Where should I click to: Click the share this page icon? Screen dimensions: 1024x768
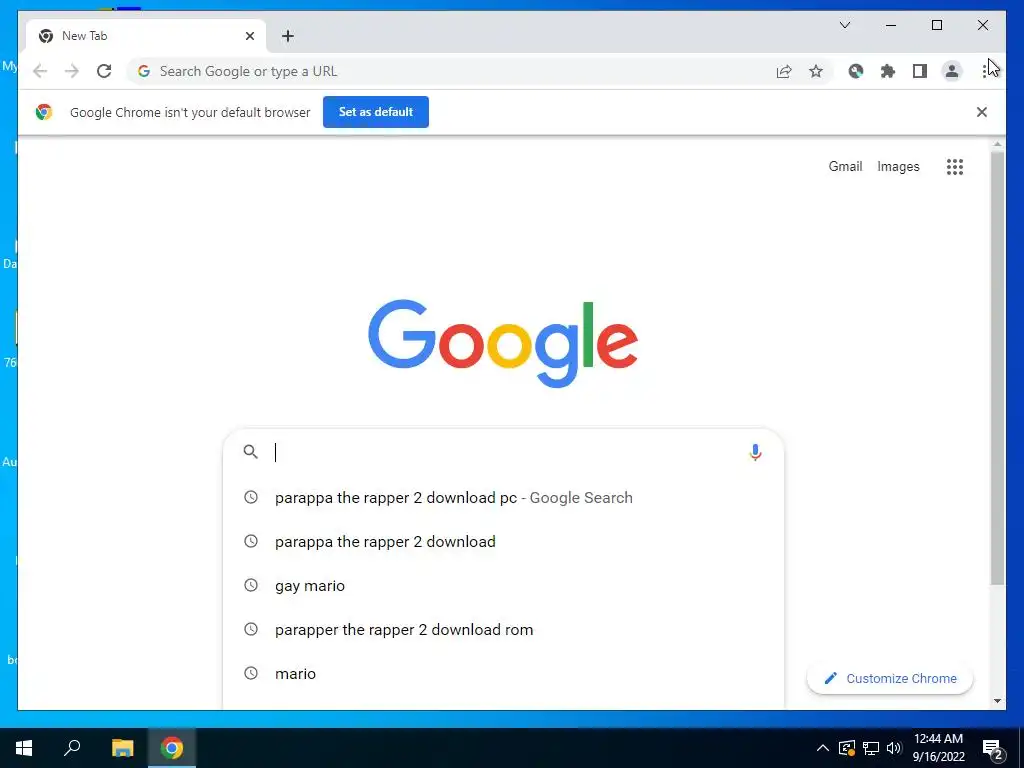[x=784, y=71]
